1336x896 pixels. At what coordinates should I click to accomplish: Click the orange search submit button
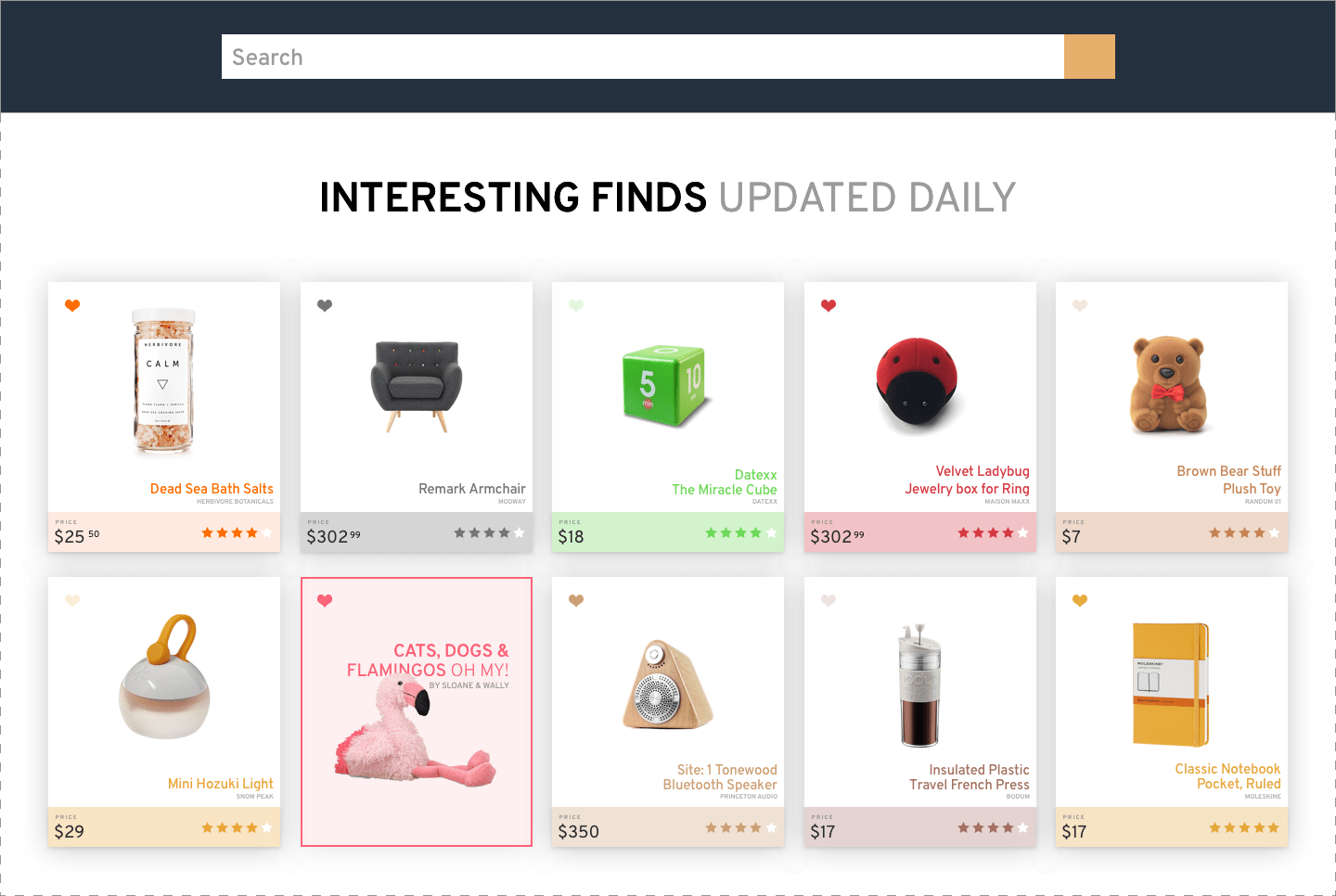point(1089,57)
